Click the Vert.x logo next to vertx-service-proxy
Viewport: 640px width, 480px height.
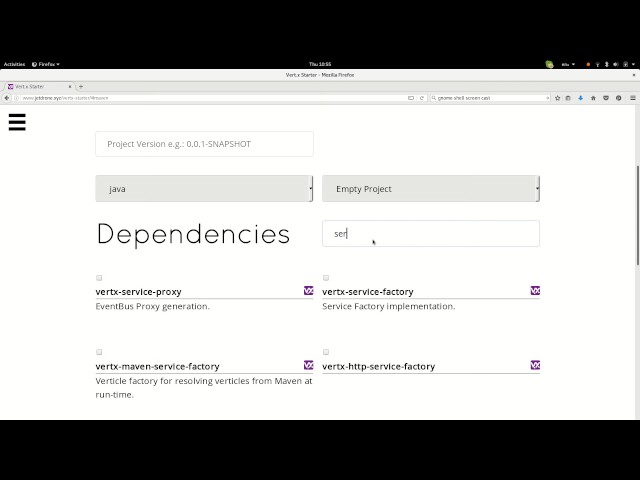click(309, 290)
